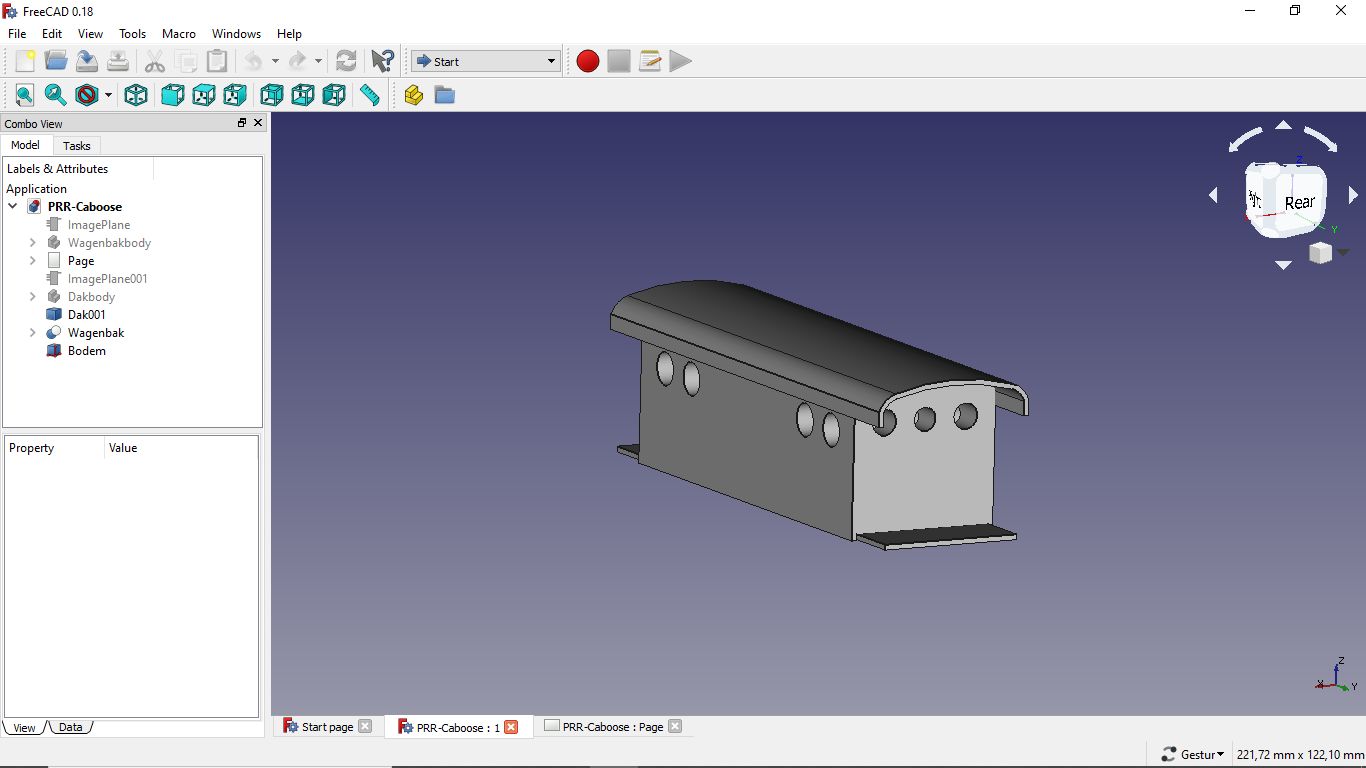Close the Start page tab
1366x768 pixels.
tap(365, 727)
